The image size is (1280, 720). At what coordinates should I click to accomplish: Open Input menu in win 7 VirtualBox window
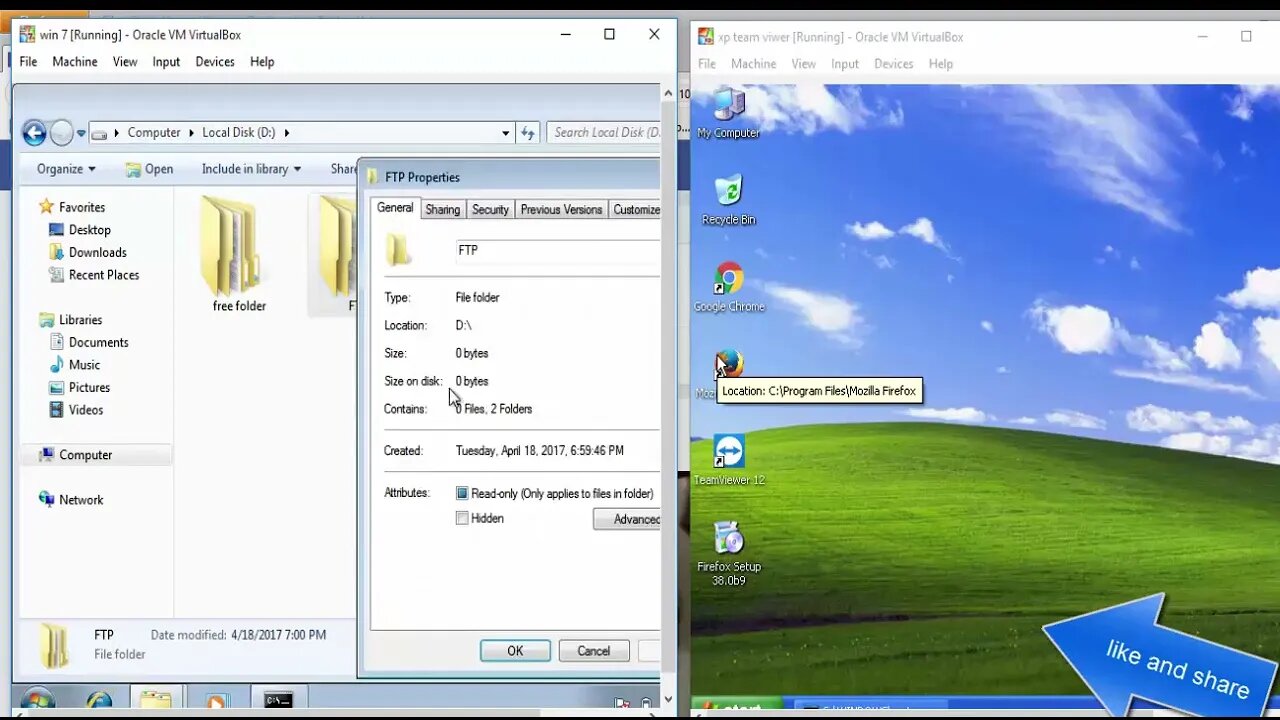tap(166, 62)
